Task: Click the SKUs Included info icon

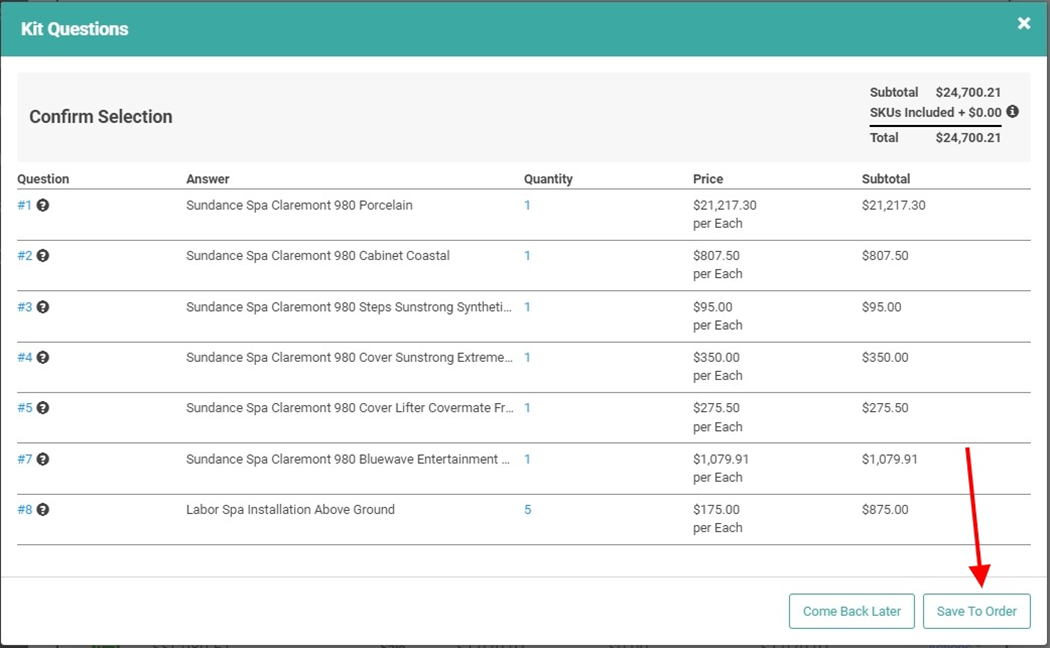Action: (1013, 112)
